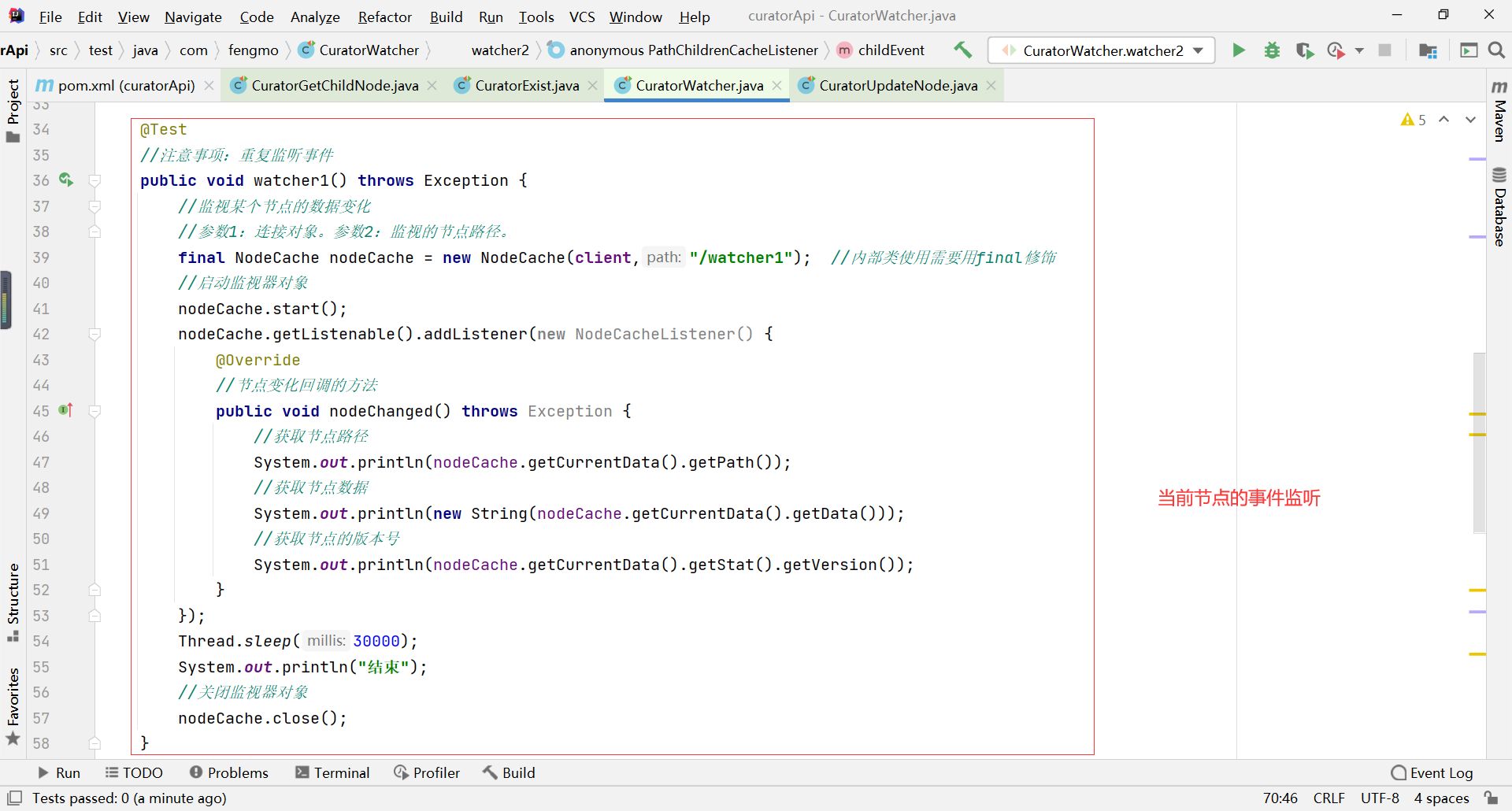Screen dimensions: 1512x811
Task: Open the run configuration dropdown CuratorWatcher.watcher2
Action: pyautogui.click(x=1101, y=50)
